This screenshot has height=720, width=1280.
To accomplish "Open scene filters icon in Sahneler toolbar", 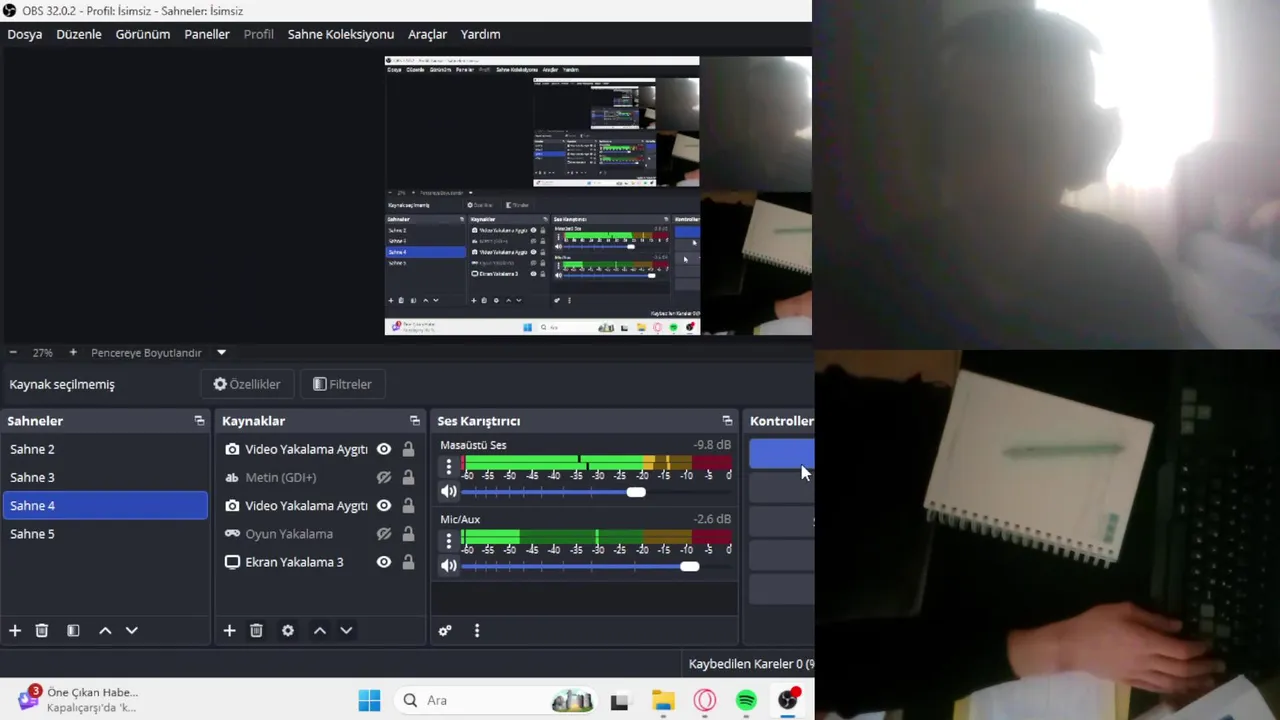I will [73, 631].
